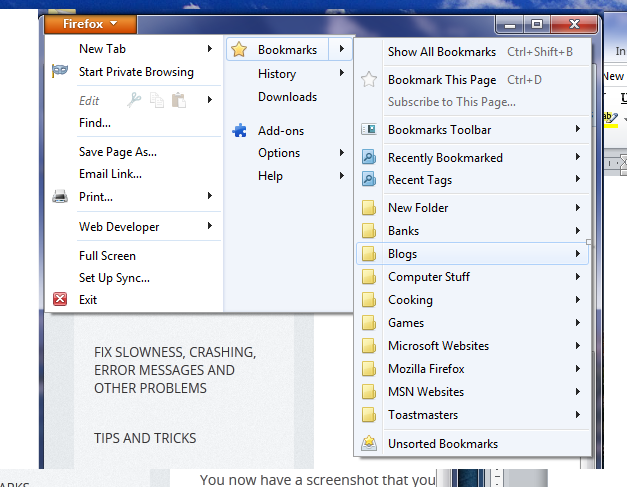The image size is (627, 487).
Task: Maximize the Firefox window
Action: [x=537, y=25]
